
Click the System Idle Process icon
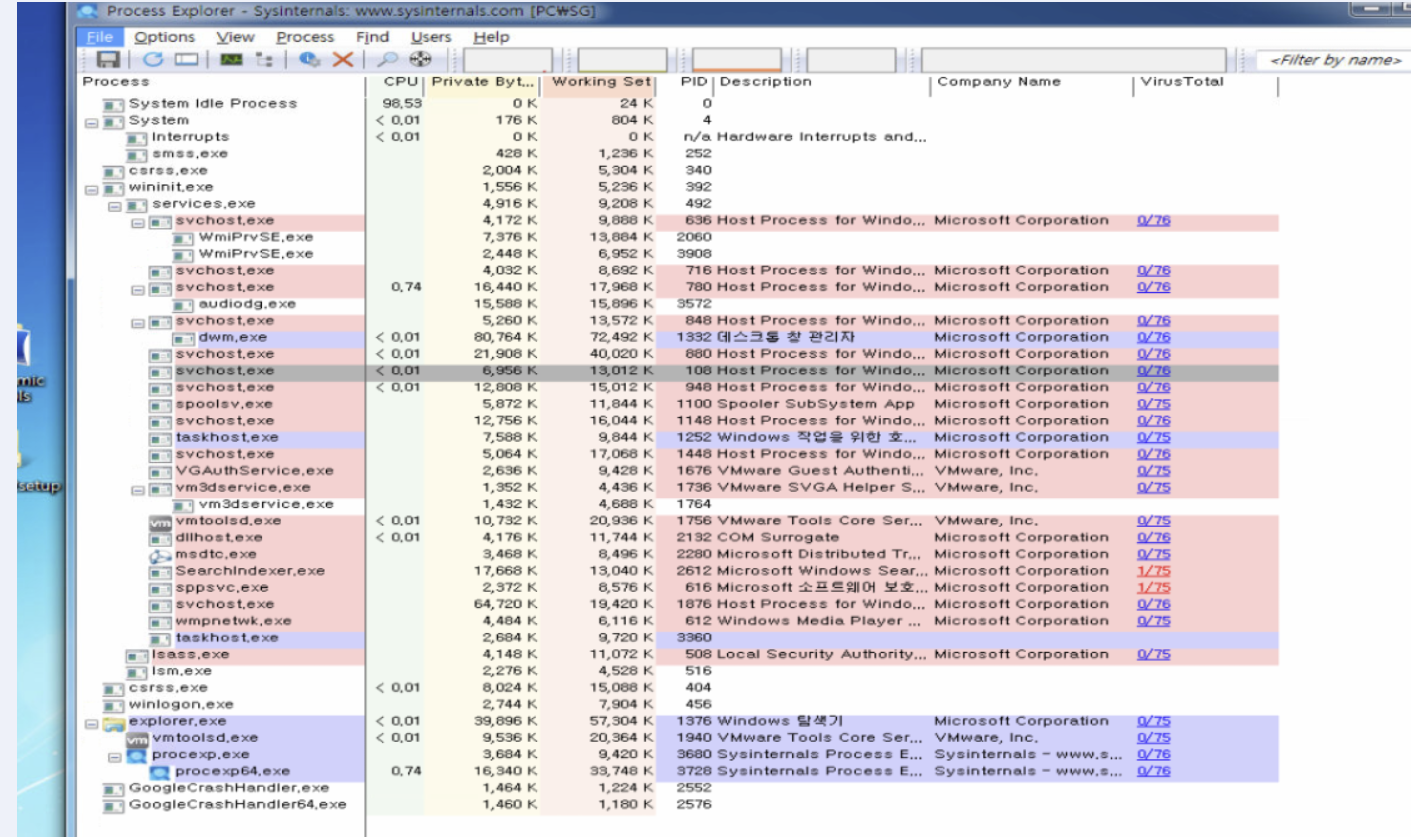[x=114, y=104]
